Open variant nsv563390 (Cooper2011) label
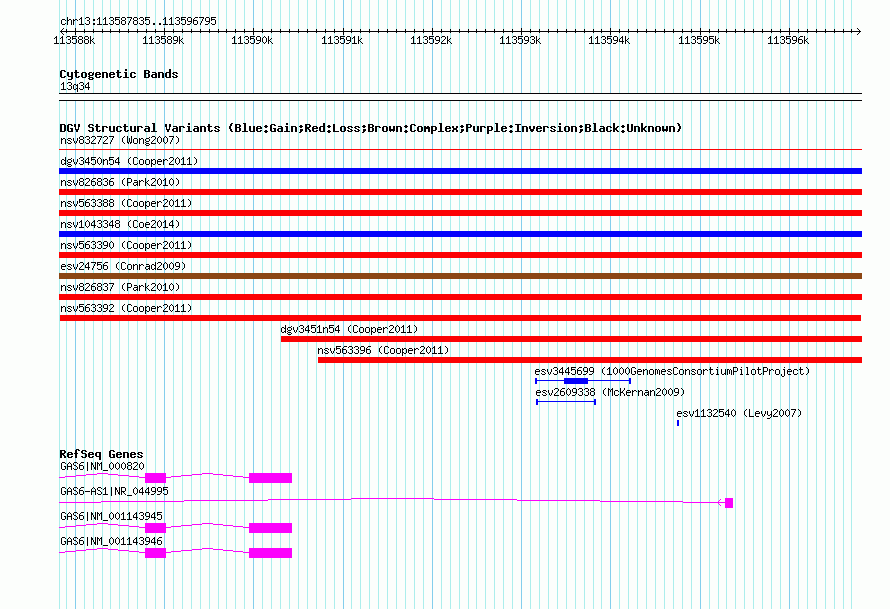The height and width of the screenshot is (609, 890). point(126,245)
